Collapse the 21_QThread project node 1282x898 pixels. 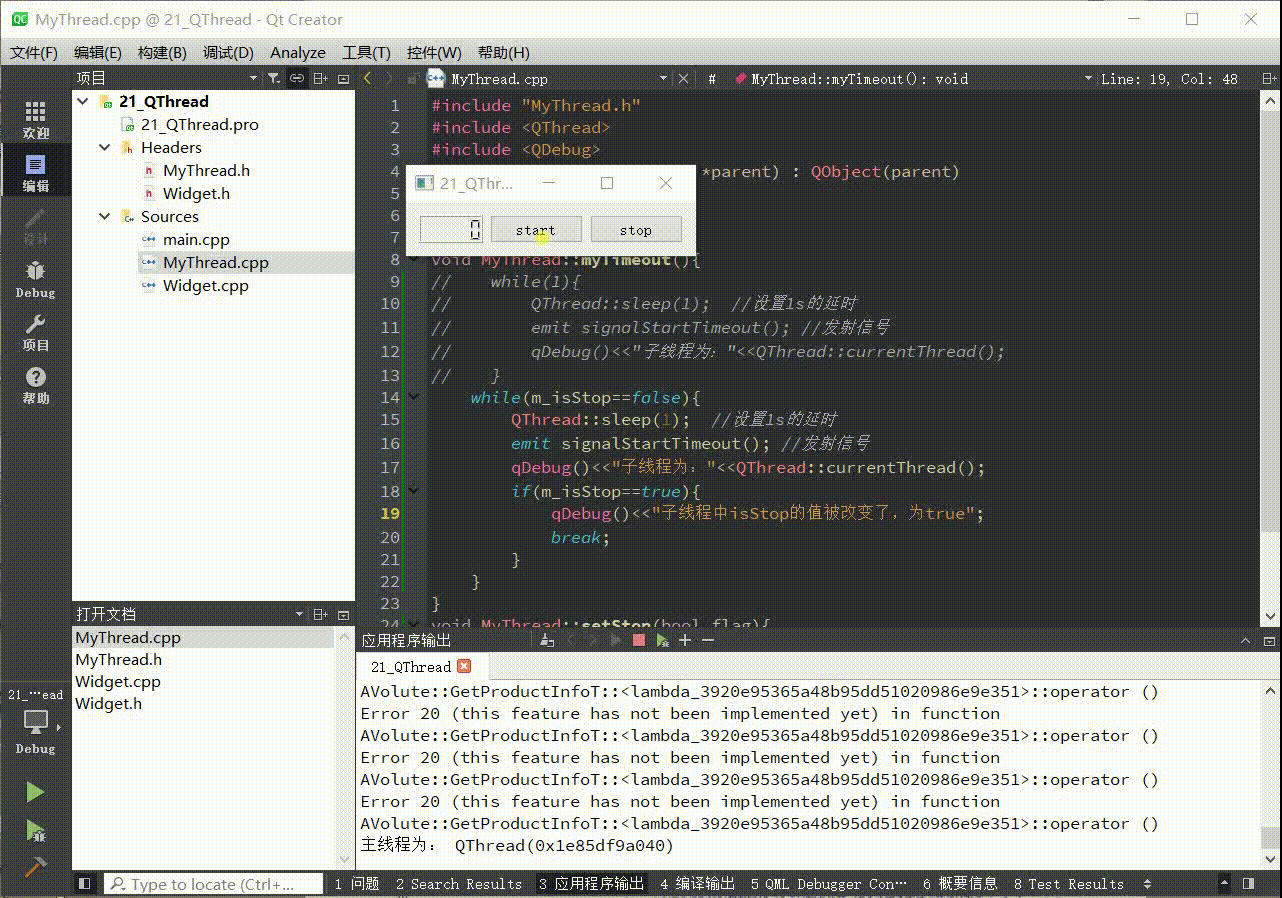pos(83,101)
